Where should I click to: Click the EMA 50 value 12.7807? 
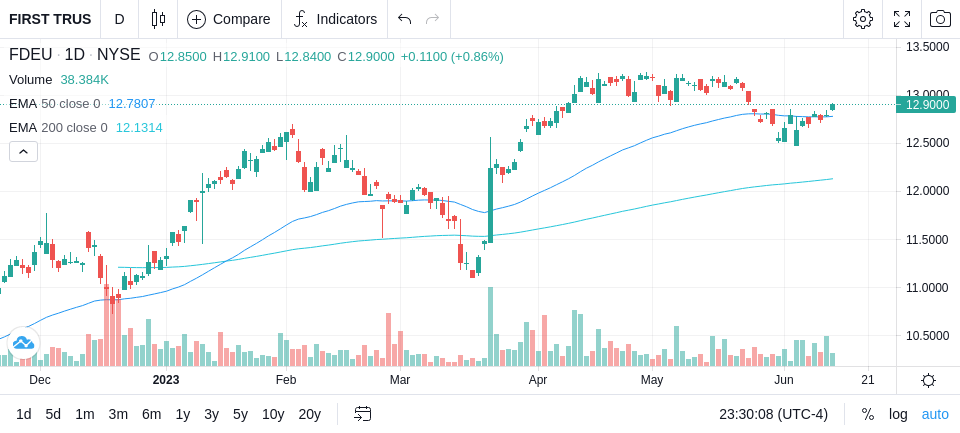(x=132, y=104)
